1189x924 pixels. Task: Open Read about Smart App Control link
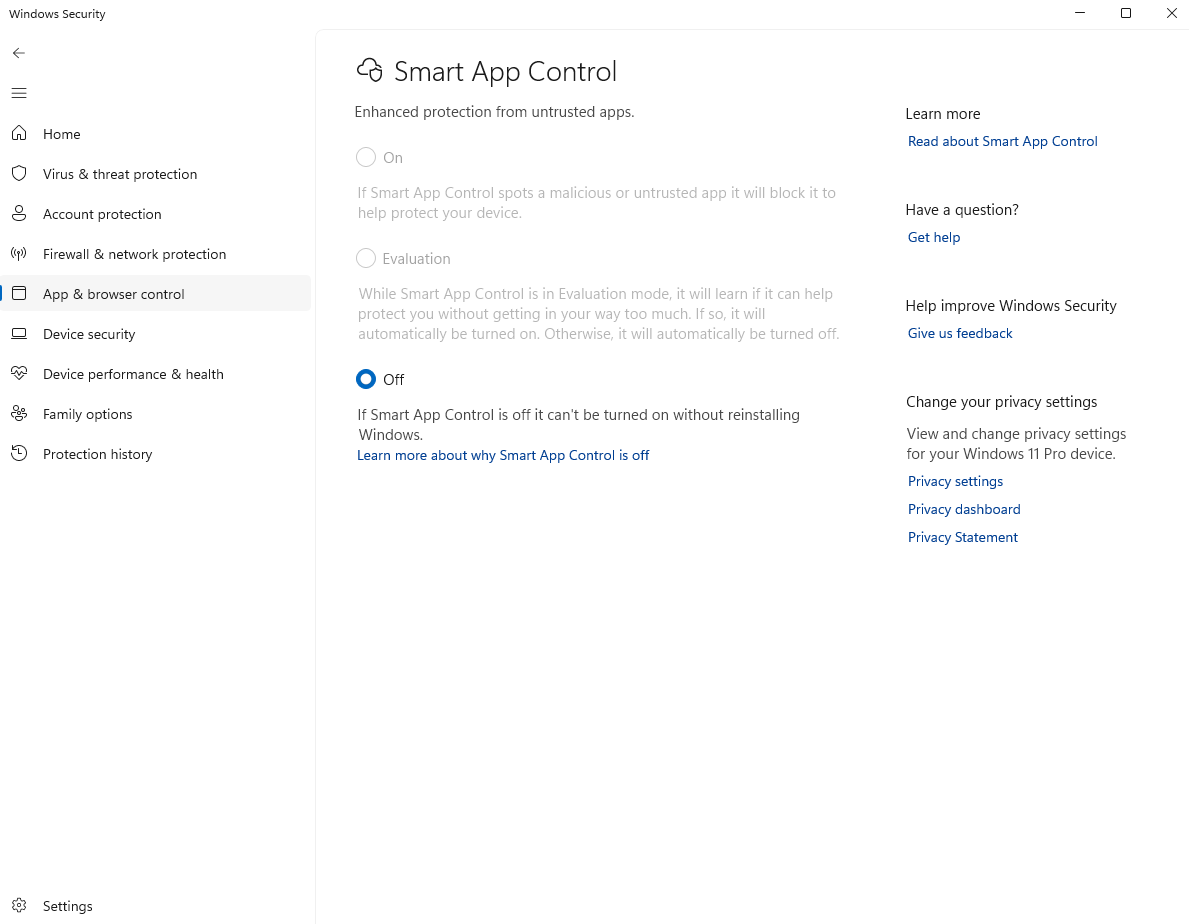[1002, 141]
